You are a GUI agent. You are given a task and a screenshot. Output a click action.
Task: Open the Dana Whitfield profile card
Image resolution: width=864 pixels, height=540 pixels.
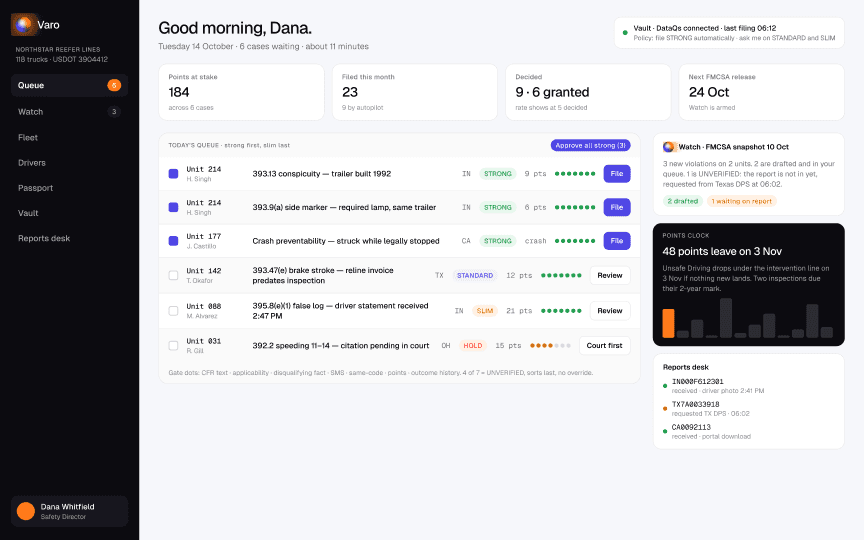69,511
